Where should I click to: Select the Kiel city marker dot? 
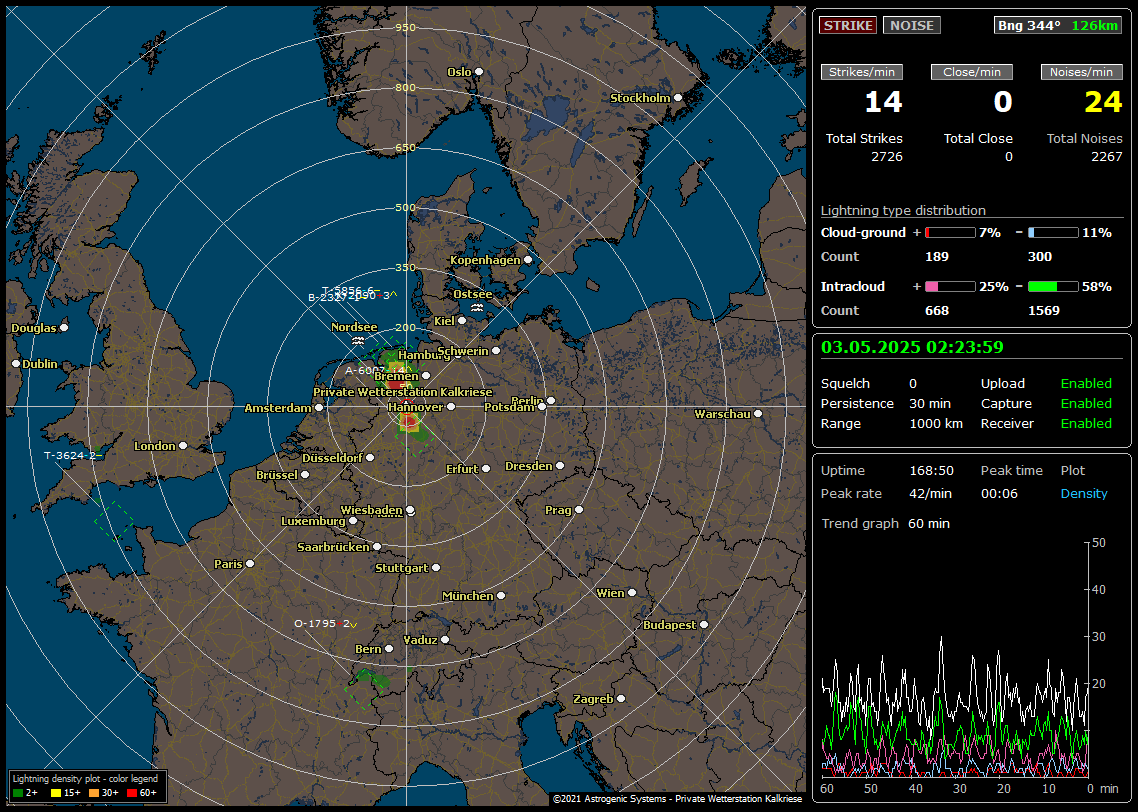[x=462, y=321]
